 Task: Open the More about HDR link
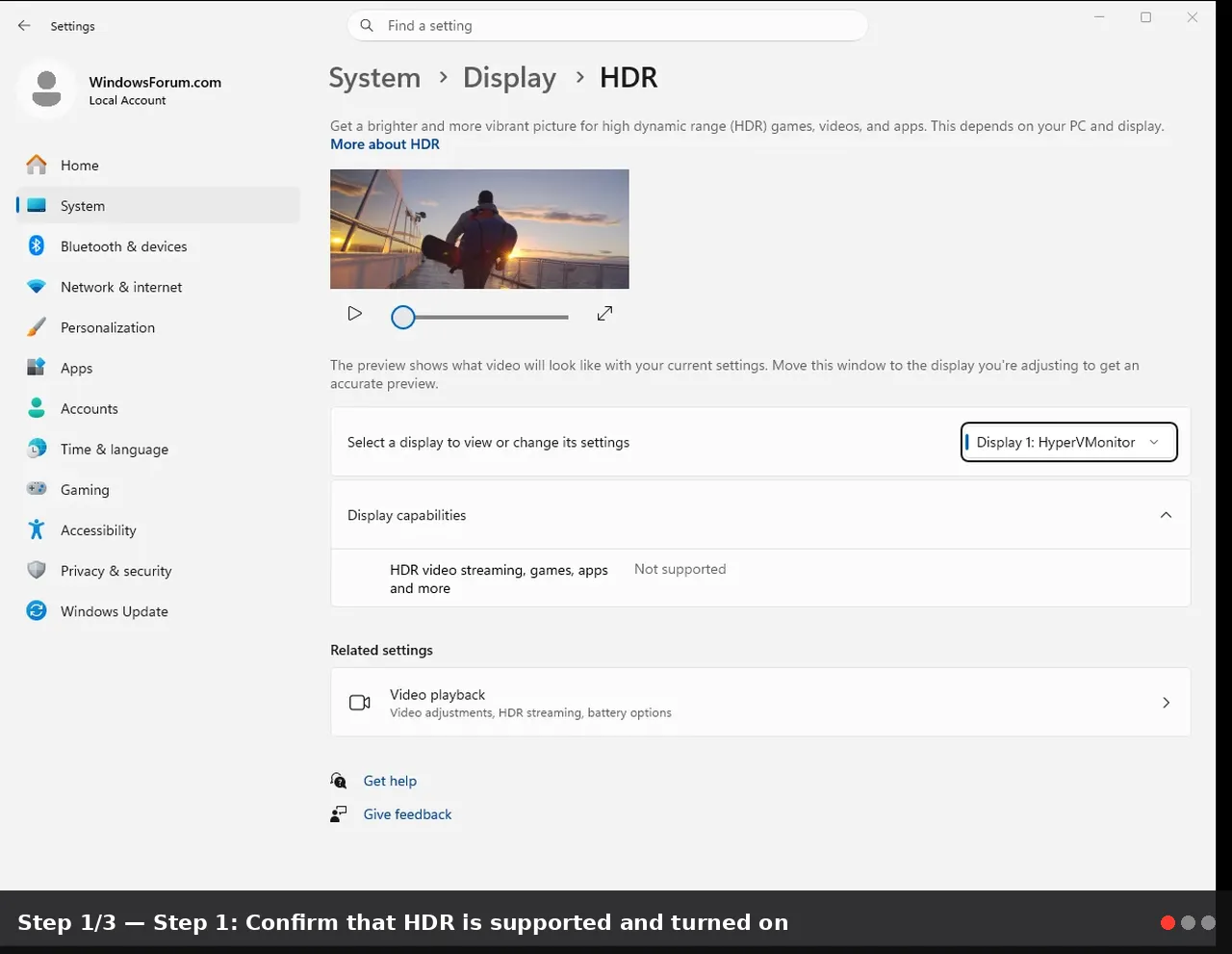pyautogui.click(x=385, y=144)
